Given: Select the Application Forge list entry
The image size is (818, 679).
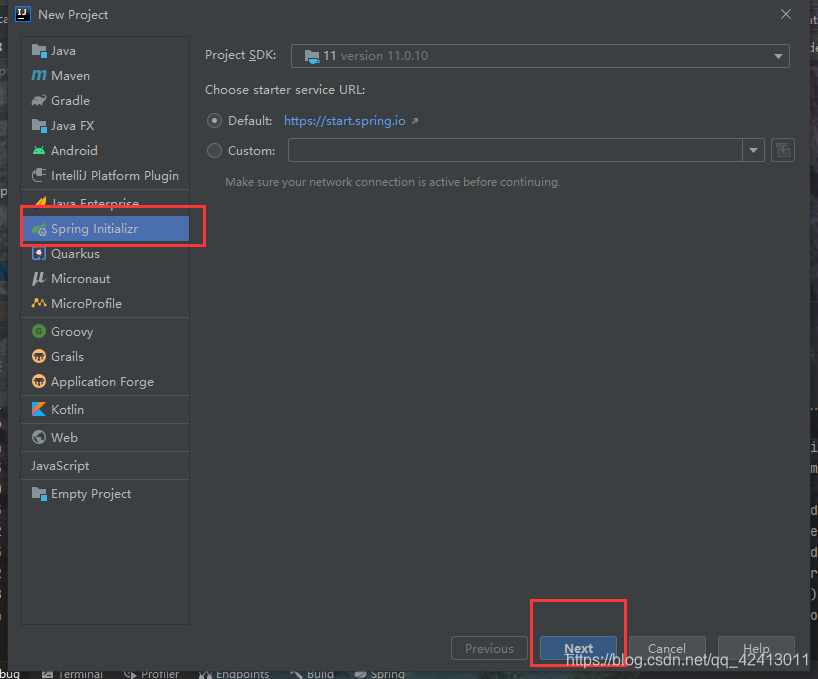Looking at the screenshot, I should (105, 381).
